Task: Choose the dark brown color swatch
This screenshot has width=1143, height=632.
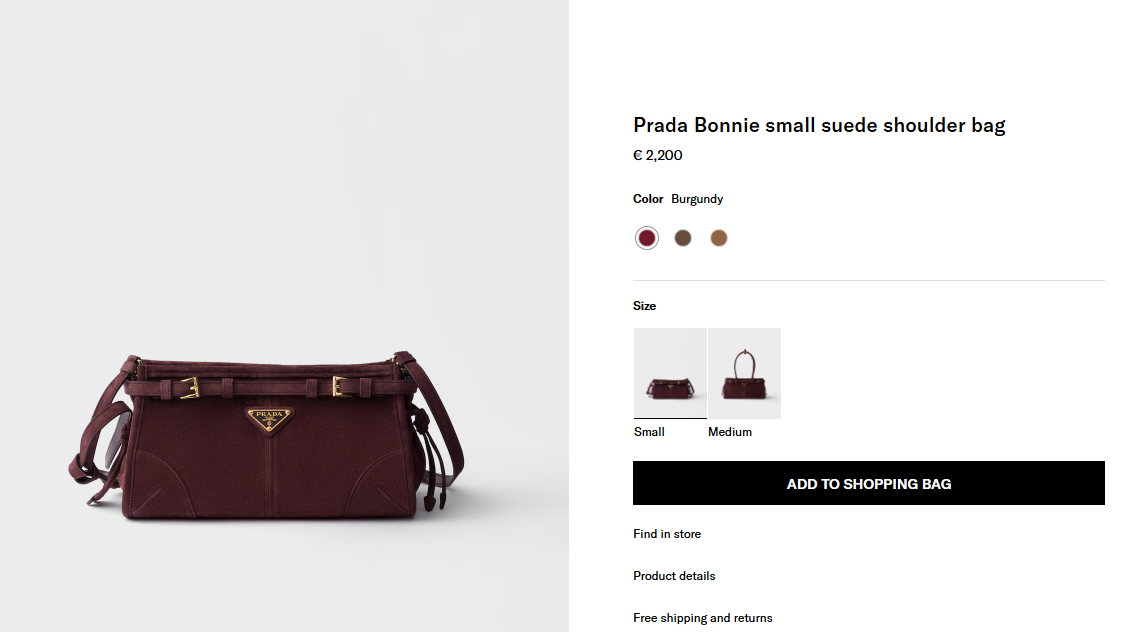Action: (683, 238)
